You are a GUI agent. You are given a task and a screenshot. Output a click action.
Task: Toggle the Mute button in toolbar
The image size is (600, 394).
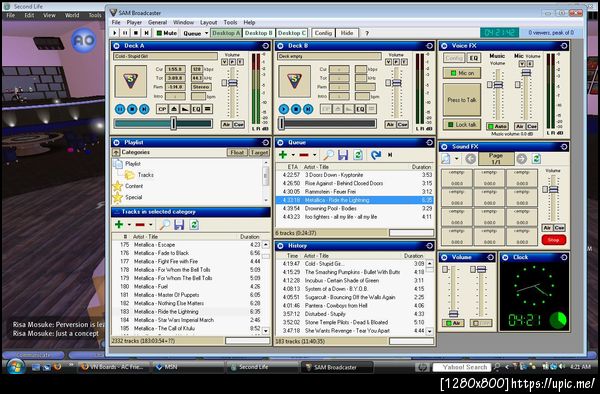[x=167, y=33]
